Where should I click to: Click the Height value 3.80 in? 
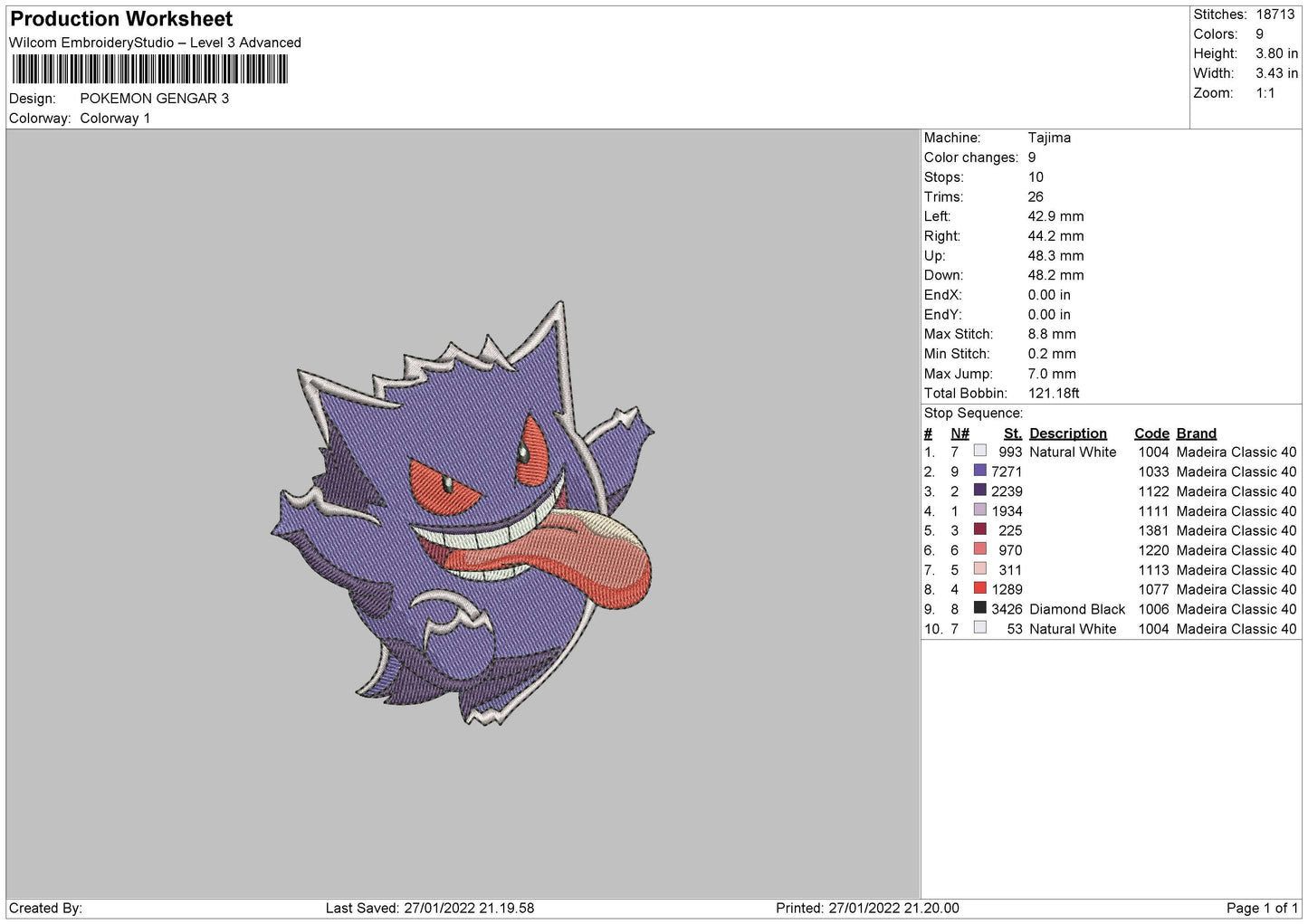point(1276,53)
